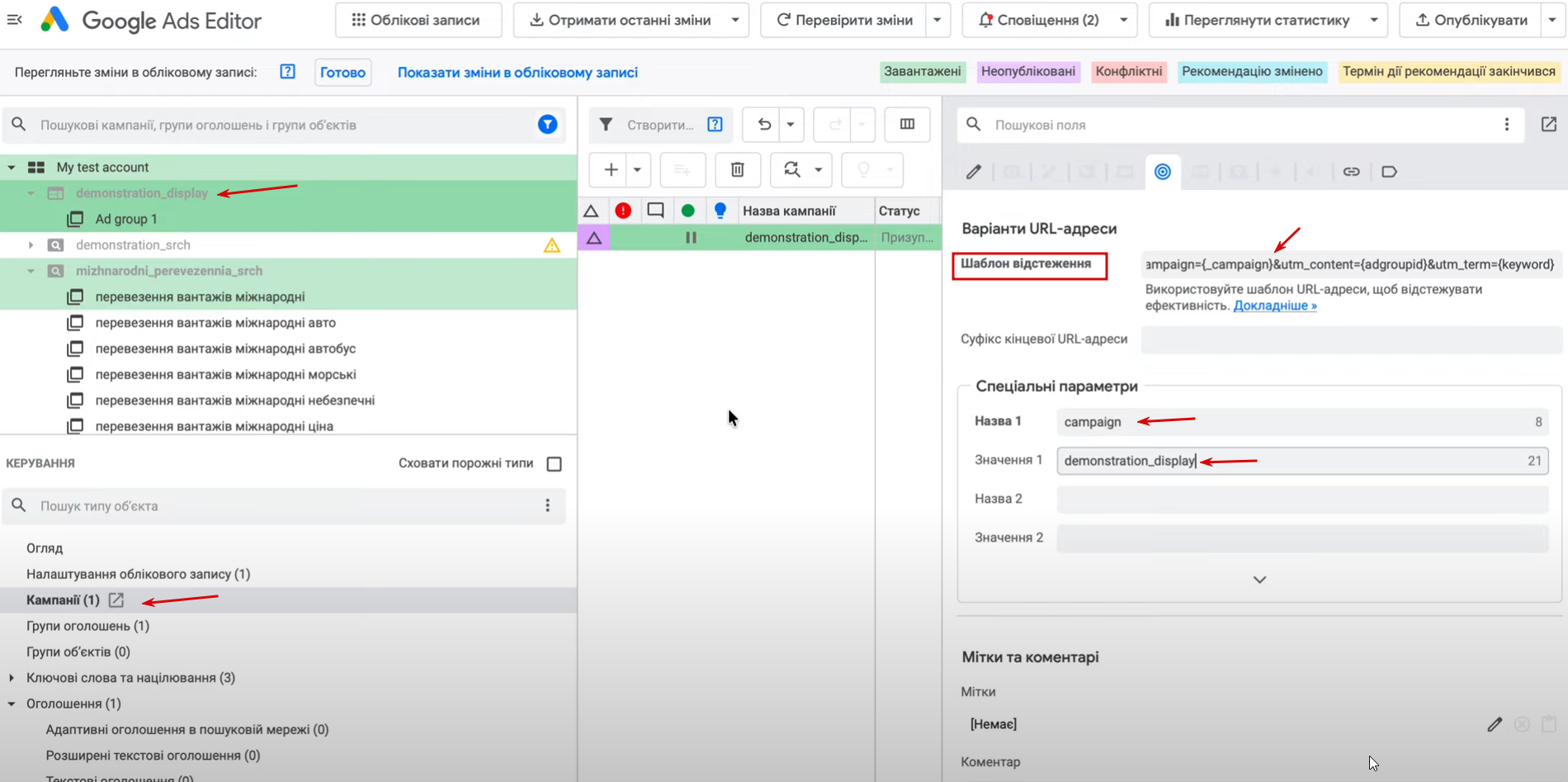Open help for reviewing account changes

pos(287,72)
